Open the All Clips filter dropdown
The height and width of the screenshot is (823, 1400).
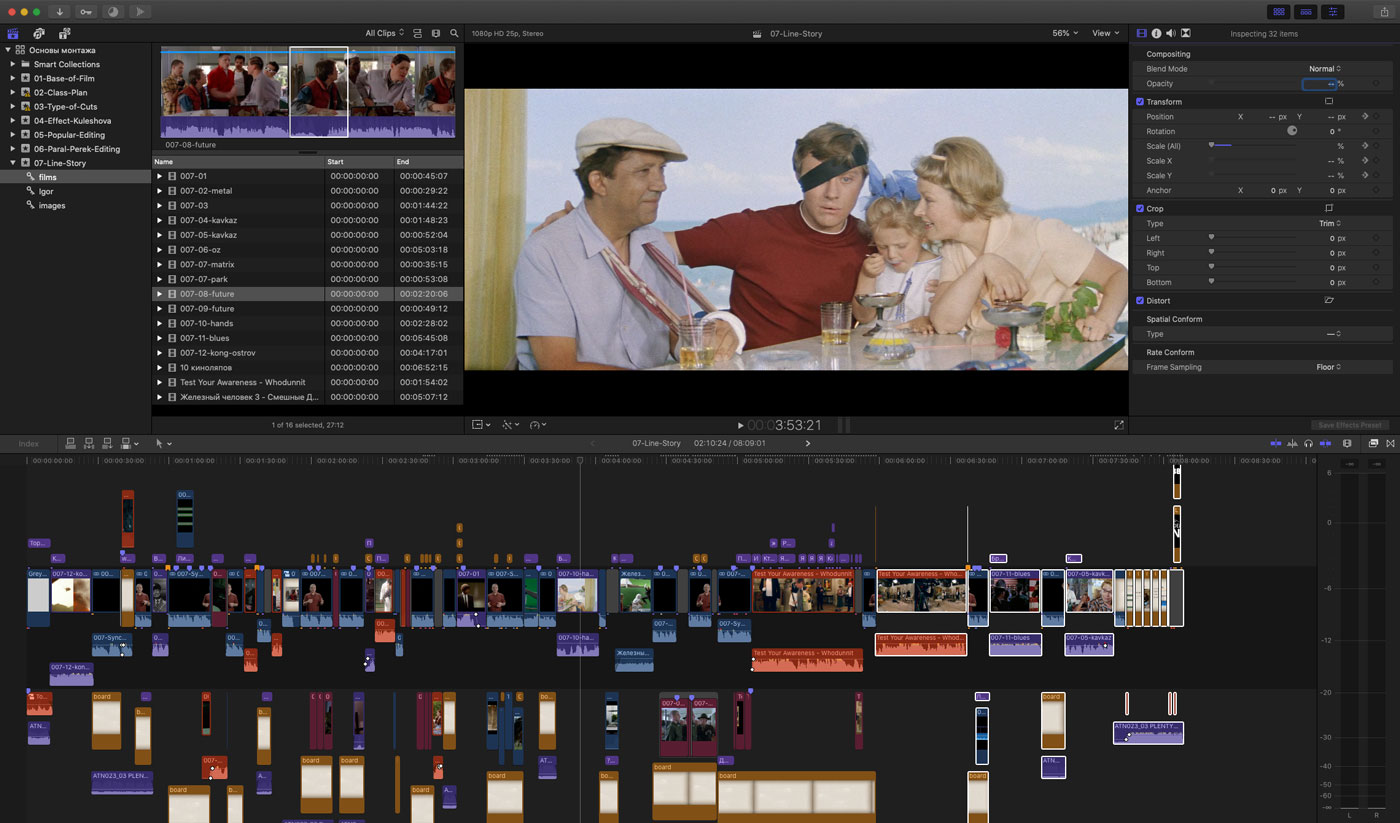pos(385,33)
